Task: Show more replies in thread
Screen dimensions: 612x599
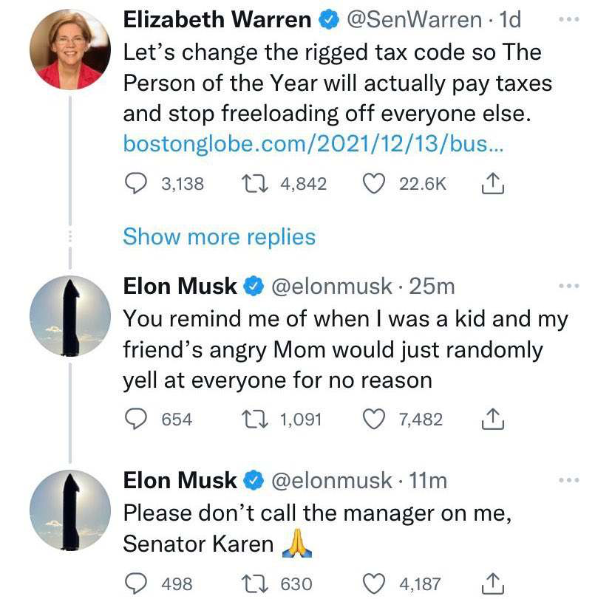Action: point(219,237)
